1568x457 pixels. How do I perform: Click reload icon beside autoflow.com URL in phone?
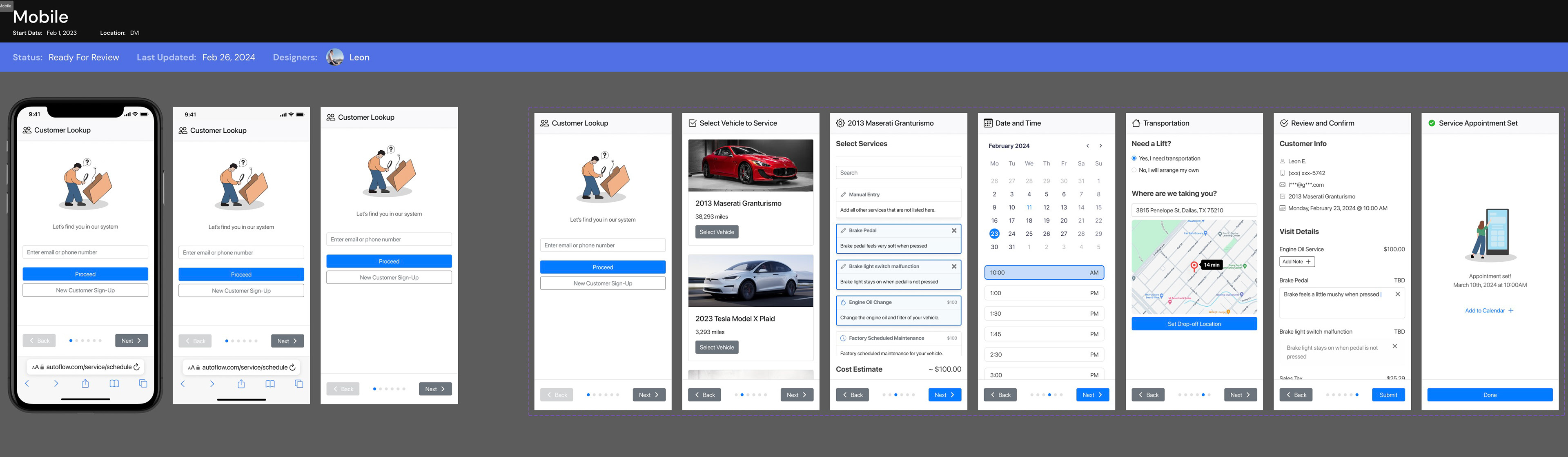click(x=136, y=367)
